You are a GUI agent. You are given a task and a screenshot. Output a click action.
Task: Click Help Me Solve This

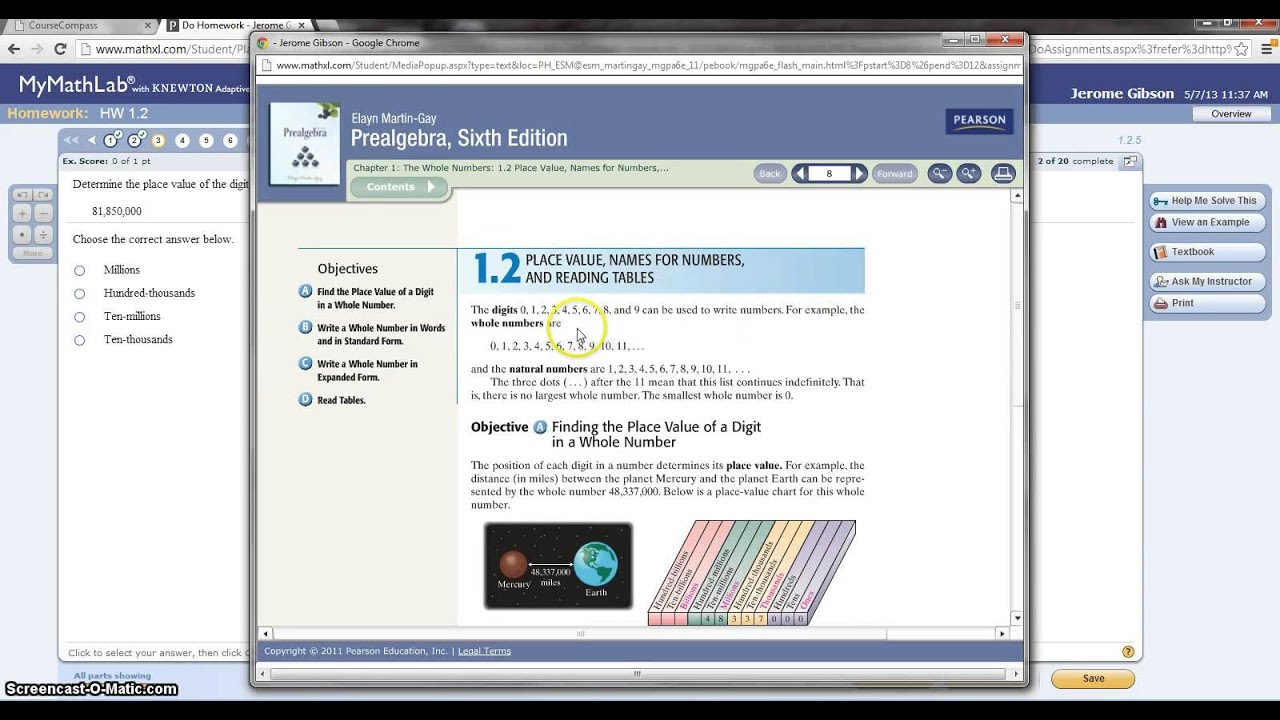(x=1207, y=201)
